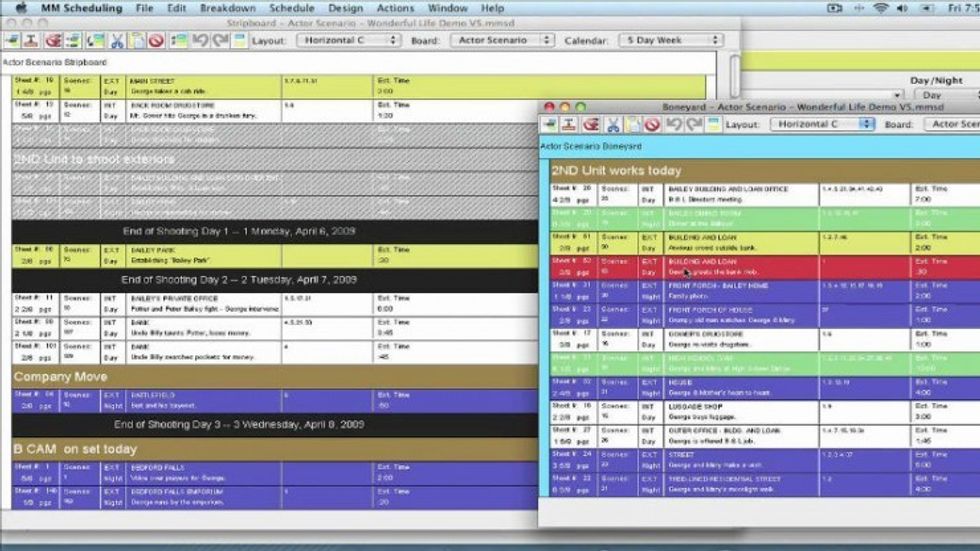The image size is (980, 551).
Task: Click the fourth Stripboard toolbar icon with green strips
Action: pos(74,41)
